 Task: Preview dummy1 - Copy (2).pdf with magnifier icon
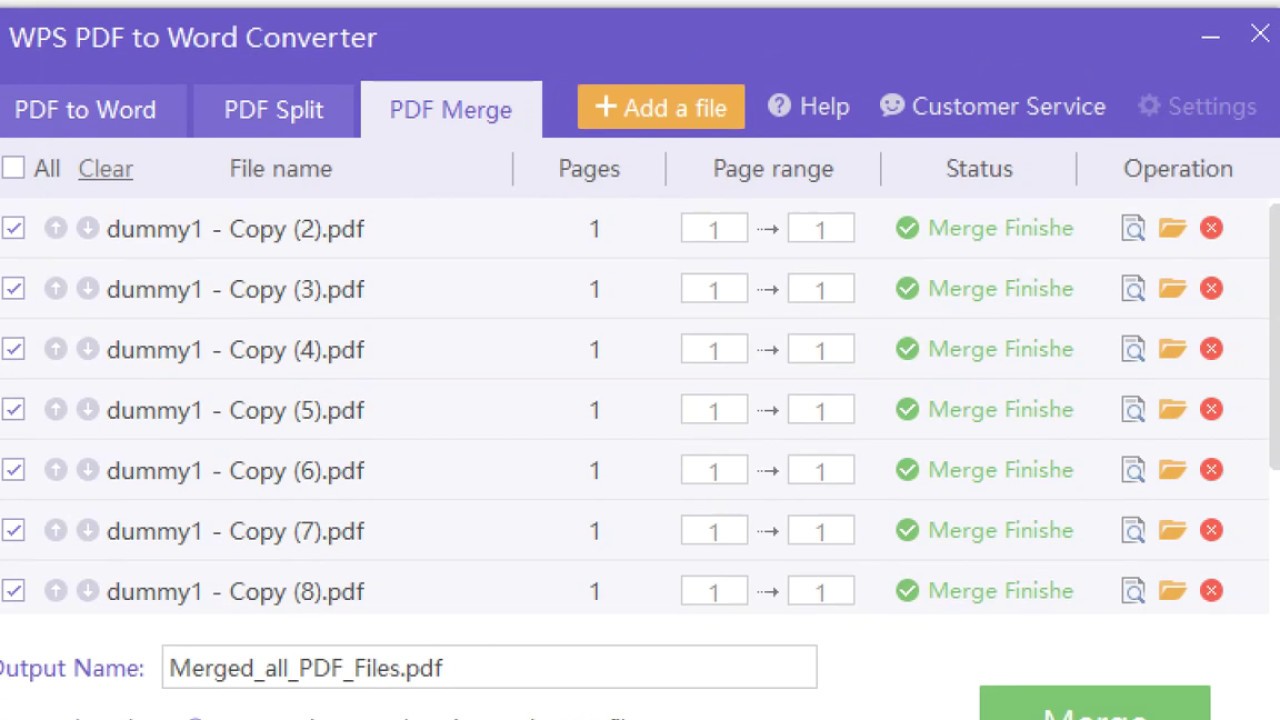coord(1133,229)
